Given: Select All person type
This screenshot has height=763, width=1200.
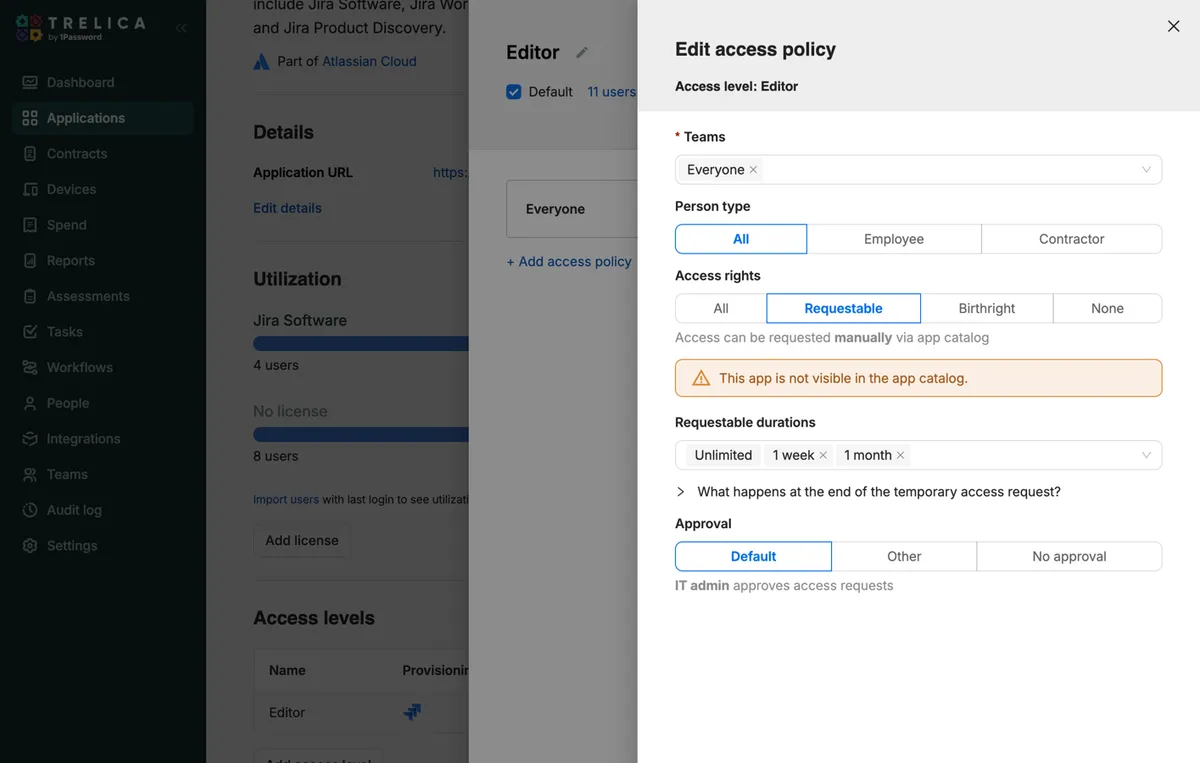Looking at the screenshot, I should click(x=741, y=239).
